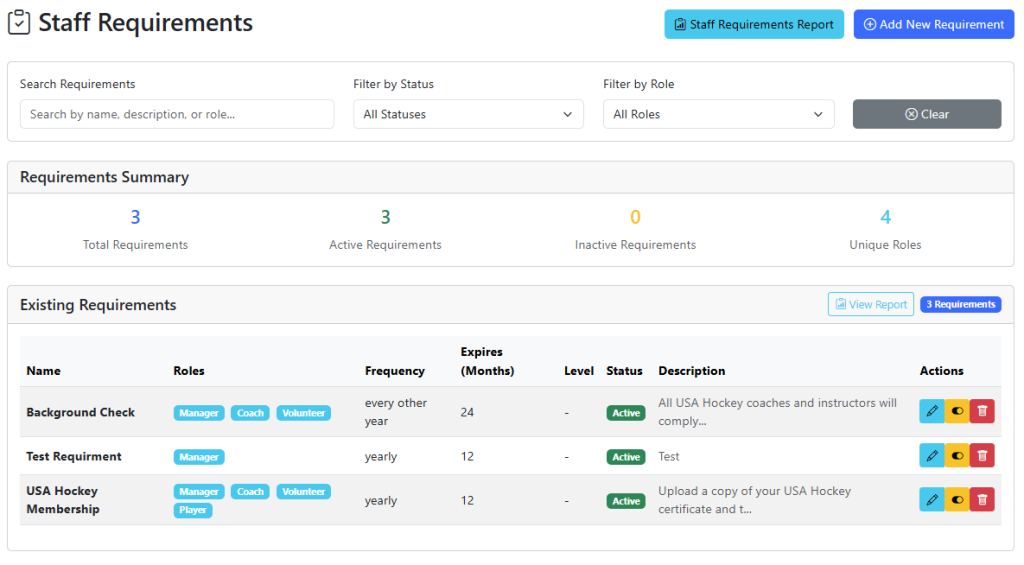Image resolution: width=1024 pixels, height=565 pixels.
Task: Select the Background Check name cell
Action: click(80, 412)
